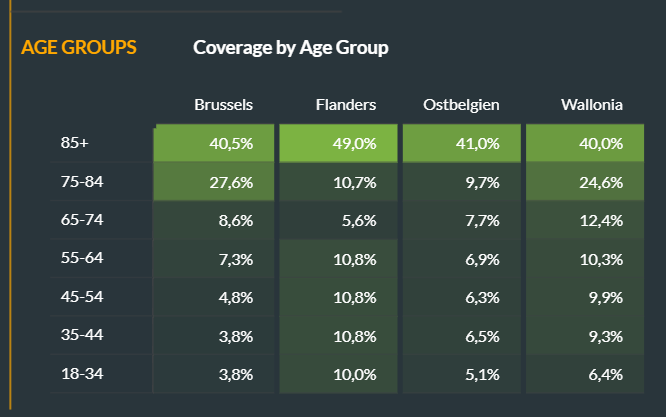Click the 5,1% Ostbelgien cell
This screenshot has width=666, height=417.
click(x=461, y=374)
